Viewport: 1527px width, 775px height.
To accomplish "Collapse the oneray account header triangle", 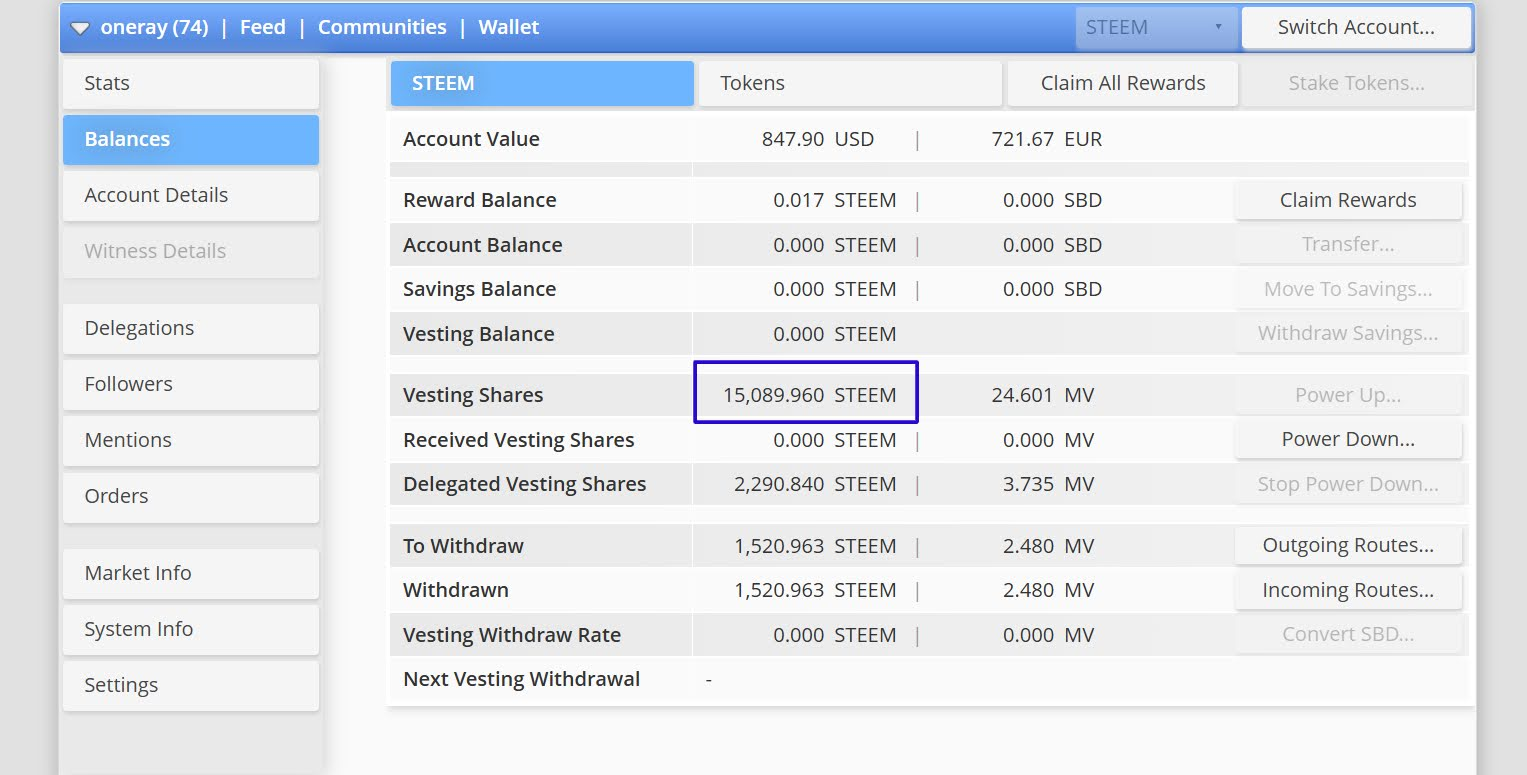I will point(80,28).
